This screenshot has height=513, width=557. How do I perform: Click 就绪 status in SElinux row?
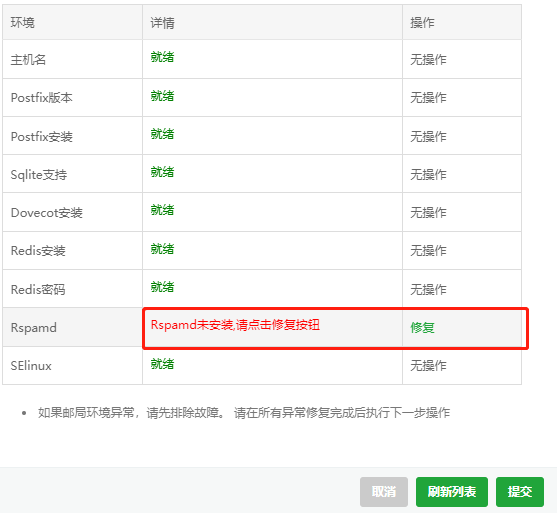click(x=162, y=364)
